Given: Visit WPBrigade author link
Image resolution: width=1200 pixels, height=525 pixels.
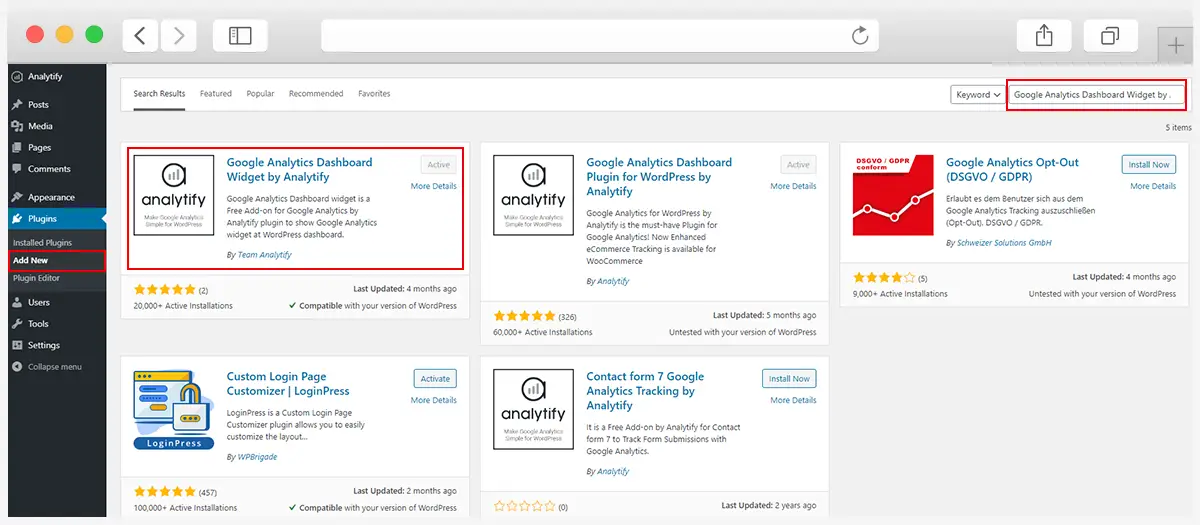Looking at the screenshot, I should 256,457.
